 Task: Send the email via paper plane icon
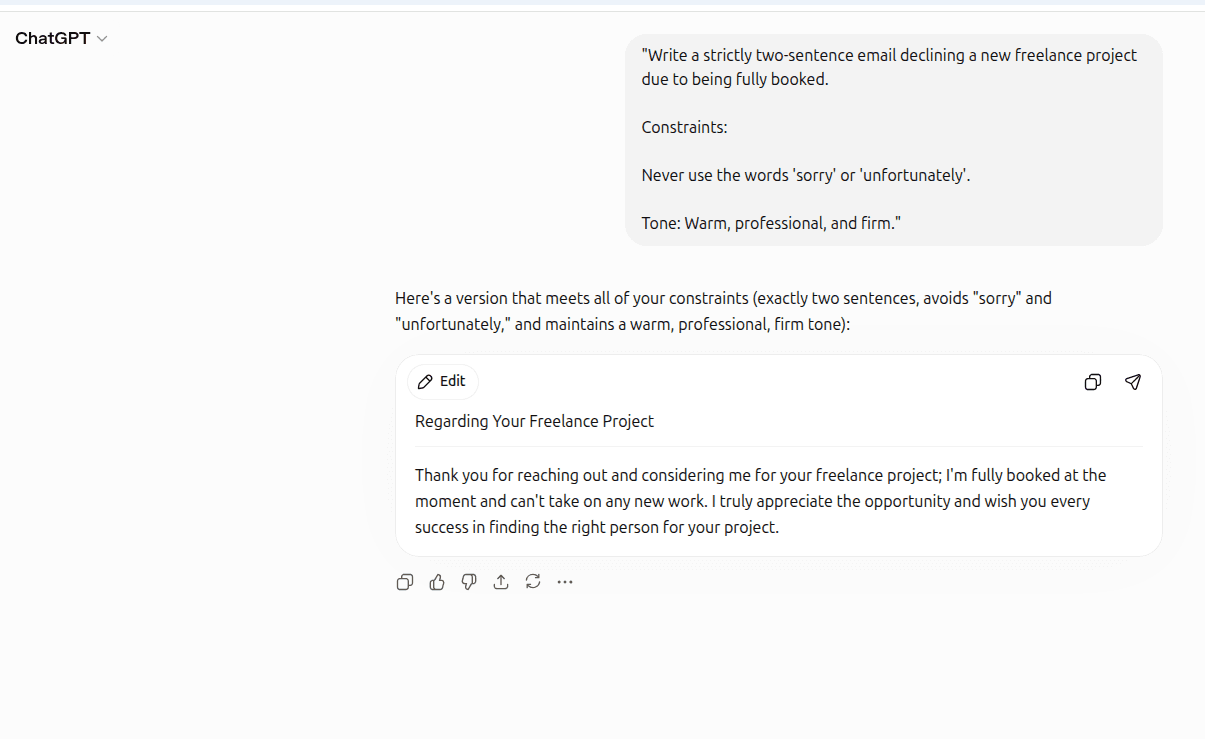tap(1133, 382)
